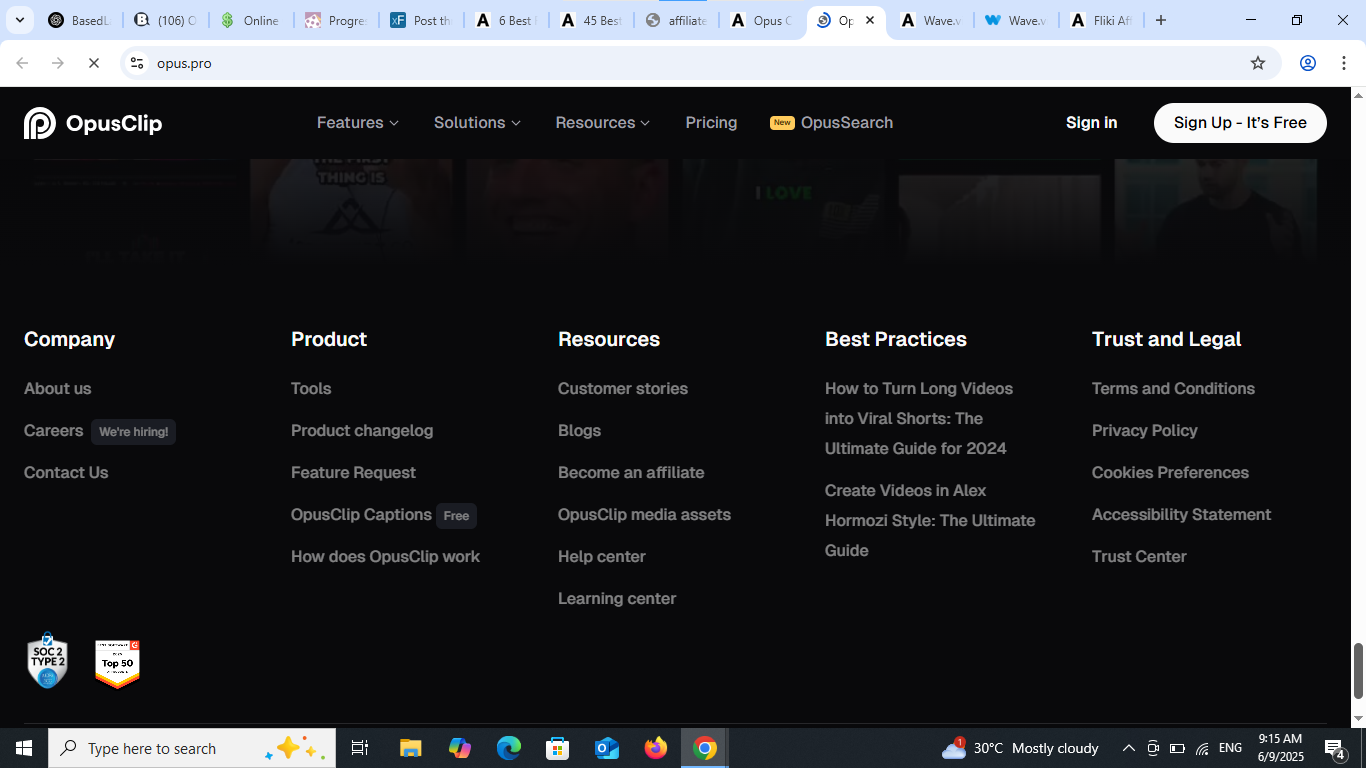Screen dimensions: 1366x768
Task: Open Terms and Conditions link
Action: [1173, 388]
